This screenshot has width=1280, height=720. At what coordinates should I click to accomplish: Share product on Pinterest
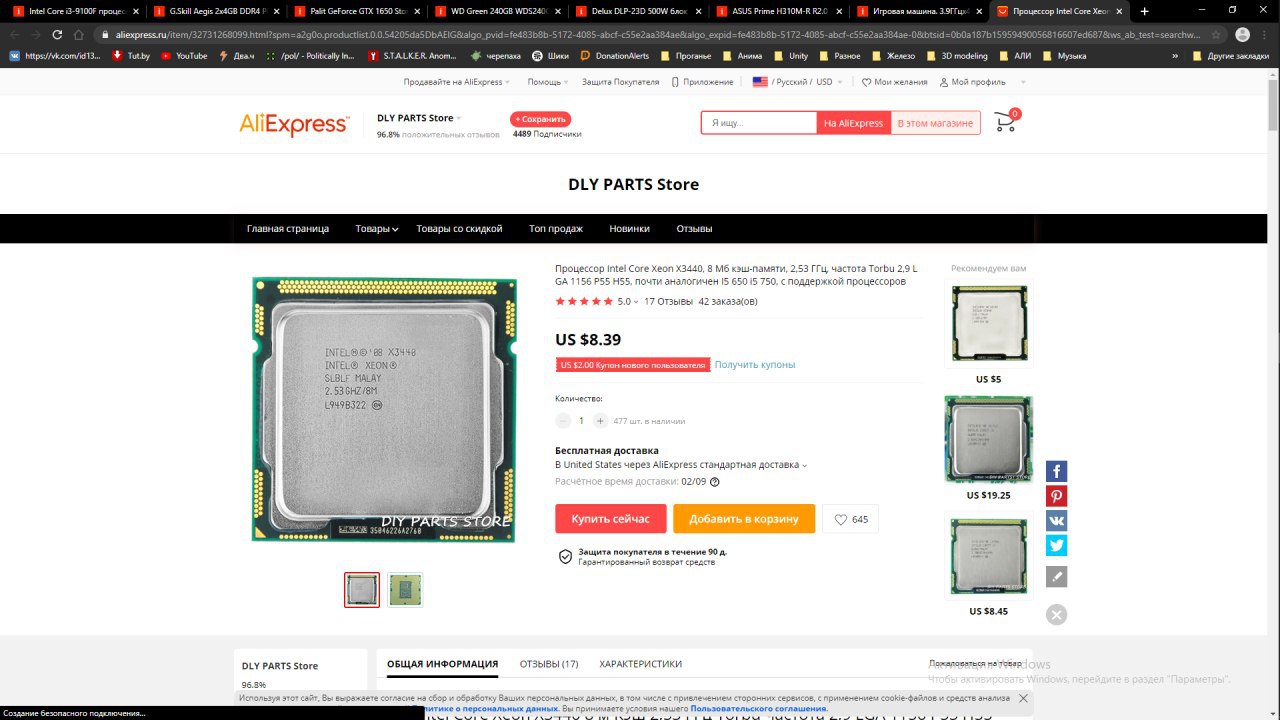[1057, 496]
